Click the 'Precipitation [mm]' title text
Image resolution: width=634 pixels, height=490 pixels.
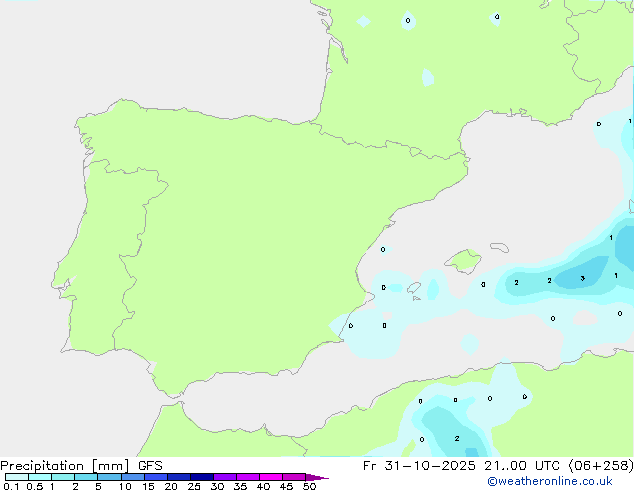pos(65,466)
